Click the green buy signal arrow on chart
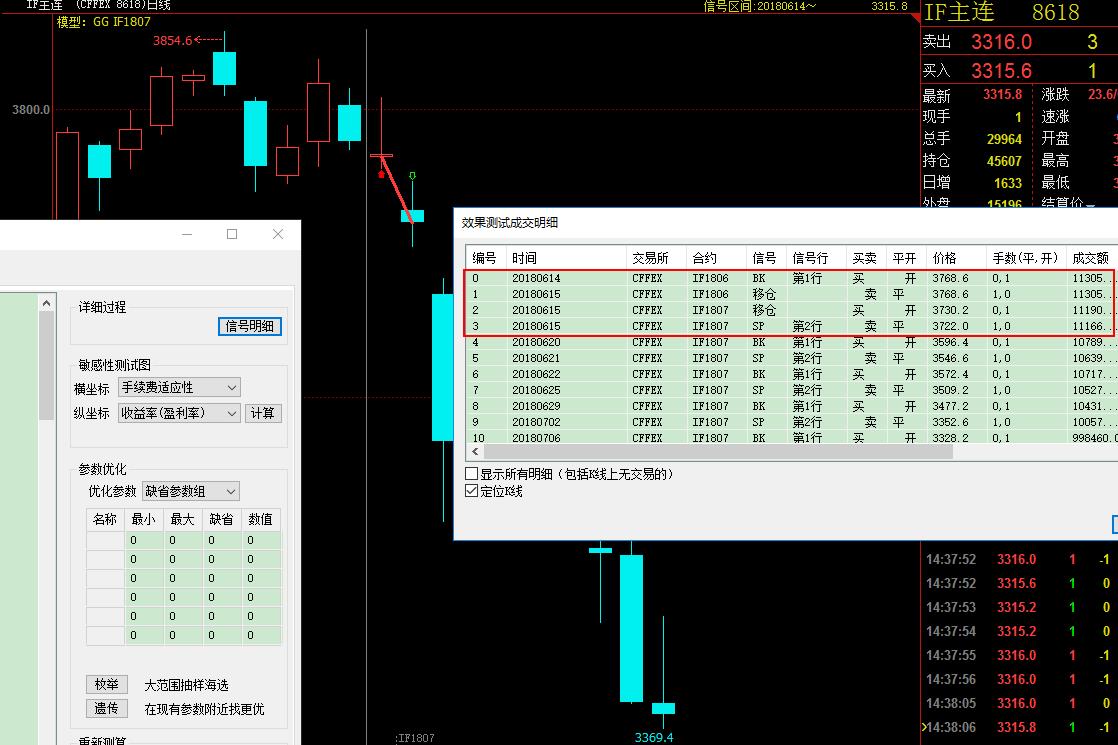Viewport: 1118px width, 745px height. [412, 177]
